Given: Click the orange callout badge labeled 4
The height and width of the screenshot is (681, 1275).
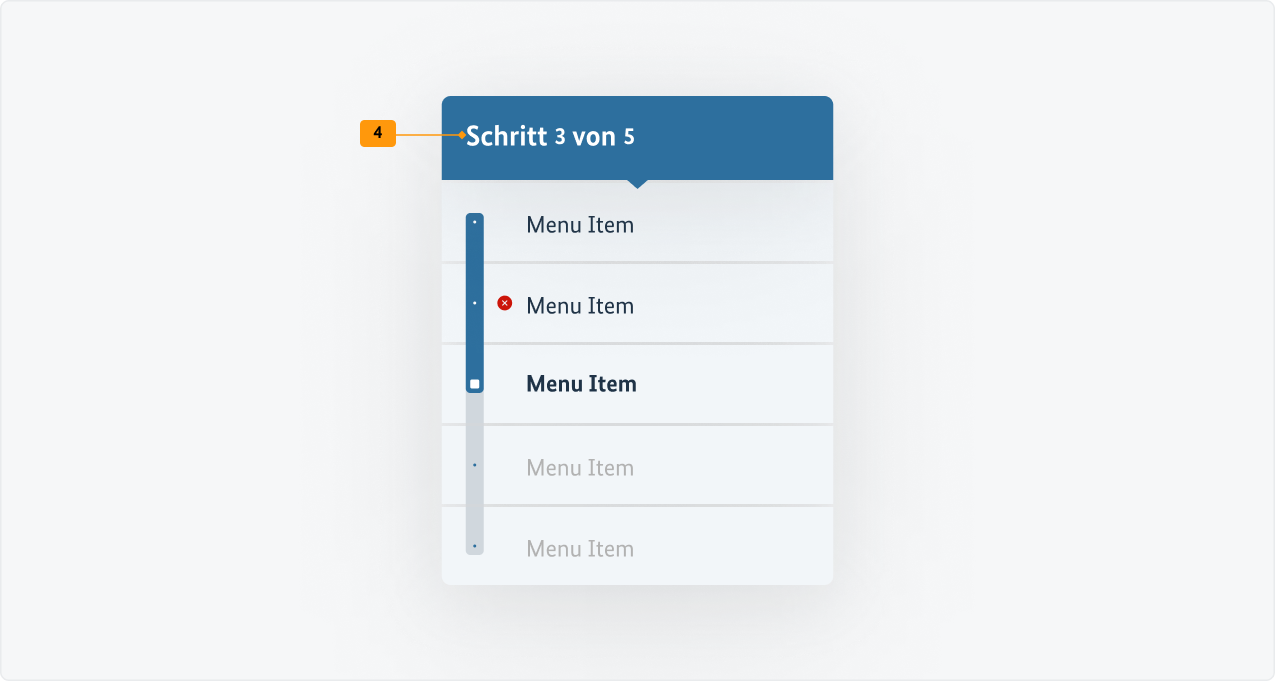Looking at the screenshot, I should pos(377,132).
